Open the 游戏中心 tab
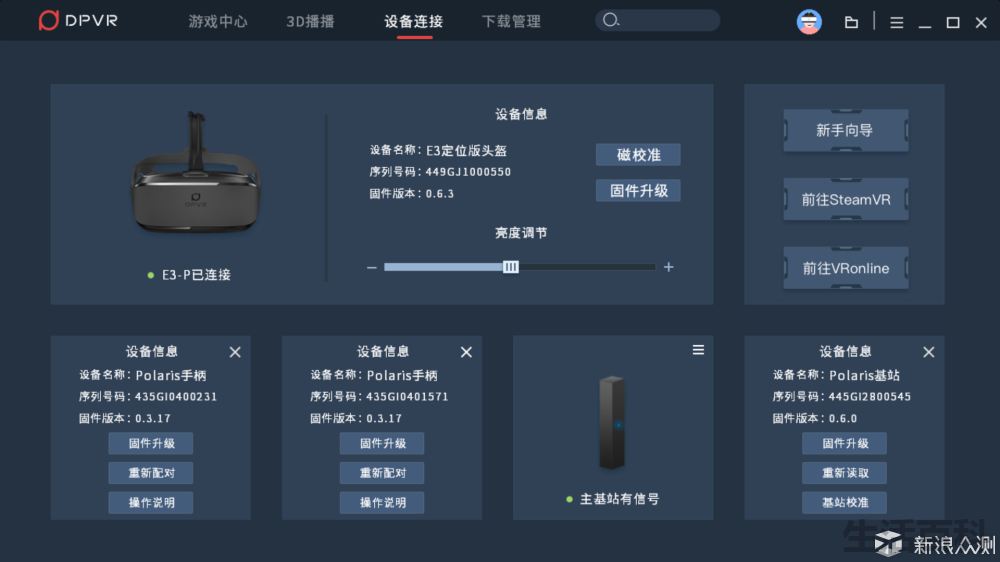 coord(217,21)
